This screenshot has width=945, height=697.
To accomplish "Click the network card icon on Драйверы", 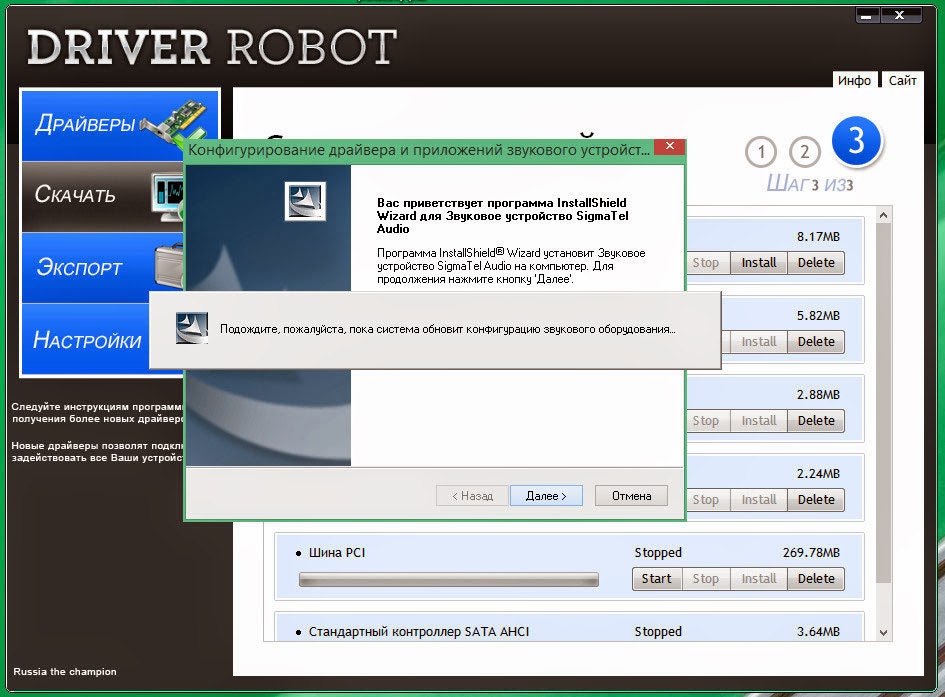I will (175, 123).
